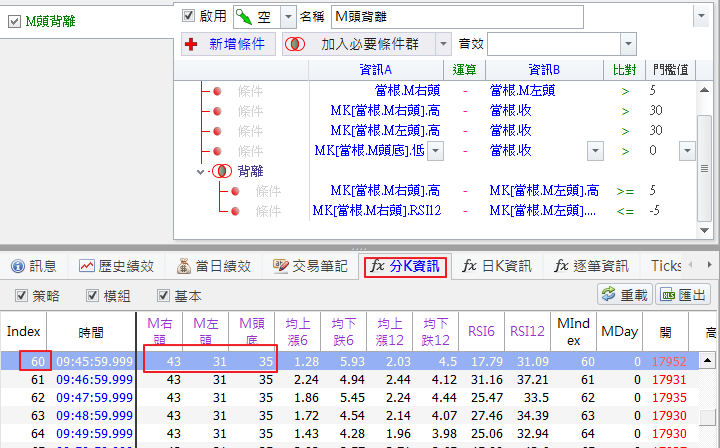Switch to the 當日績效 tab
Viewport: 720px width, 448px height.
[x=214, y=266]
